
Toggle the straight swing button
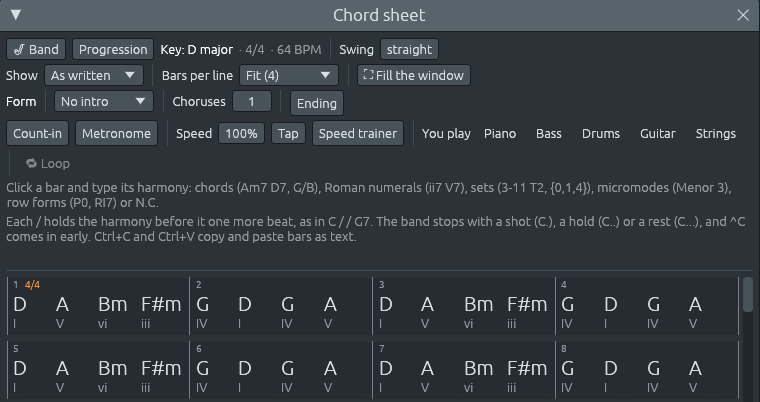tap(410, 49)
